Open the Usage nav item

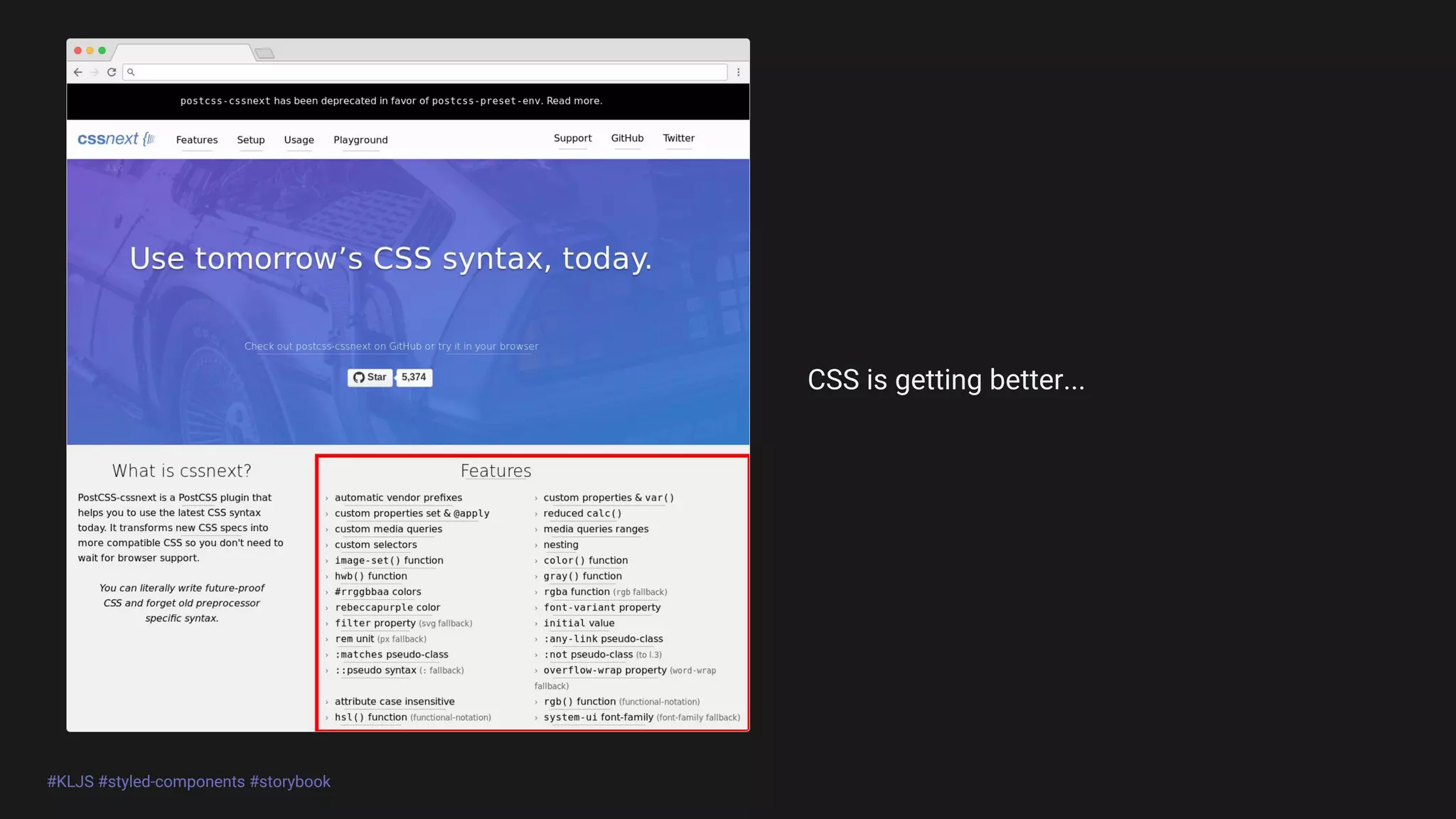pos(299,140)
